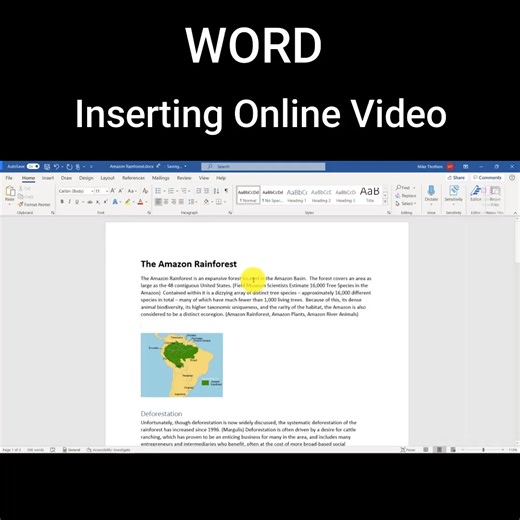This screenshot has width=520, height=520.
Task: Switch to the Design tab
Action: coord(86,178)
